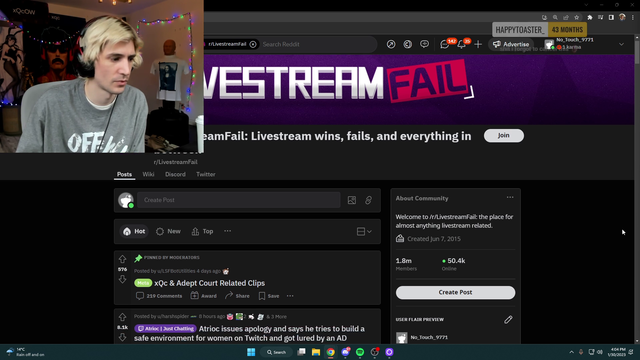Expand user account dropdown No_Touch_9771
The height and width of the screenshot is (360, 640).
click(x=621, y=44)
